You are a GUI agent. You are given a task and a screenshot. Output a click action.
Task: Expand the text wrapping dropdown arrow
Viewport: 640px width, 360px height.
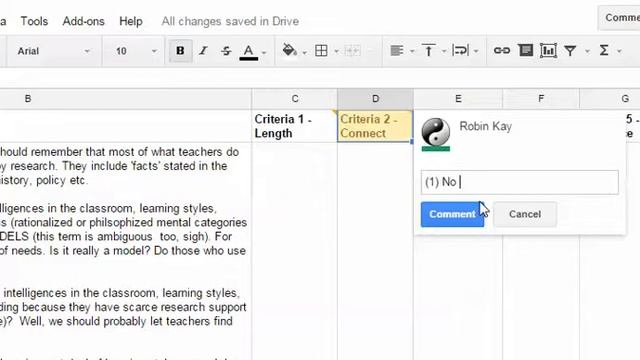tap(476, 51)
